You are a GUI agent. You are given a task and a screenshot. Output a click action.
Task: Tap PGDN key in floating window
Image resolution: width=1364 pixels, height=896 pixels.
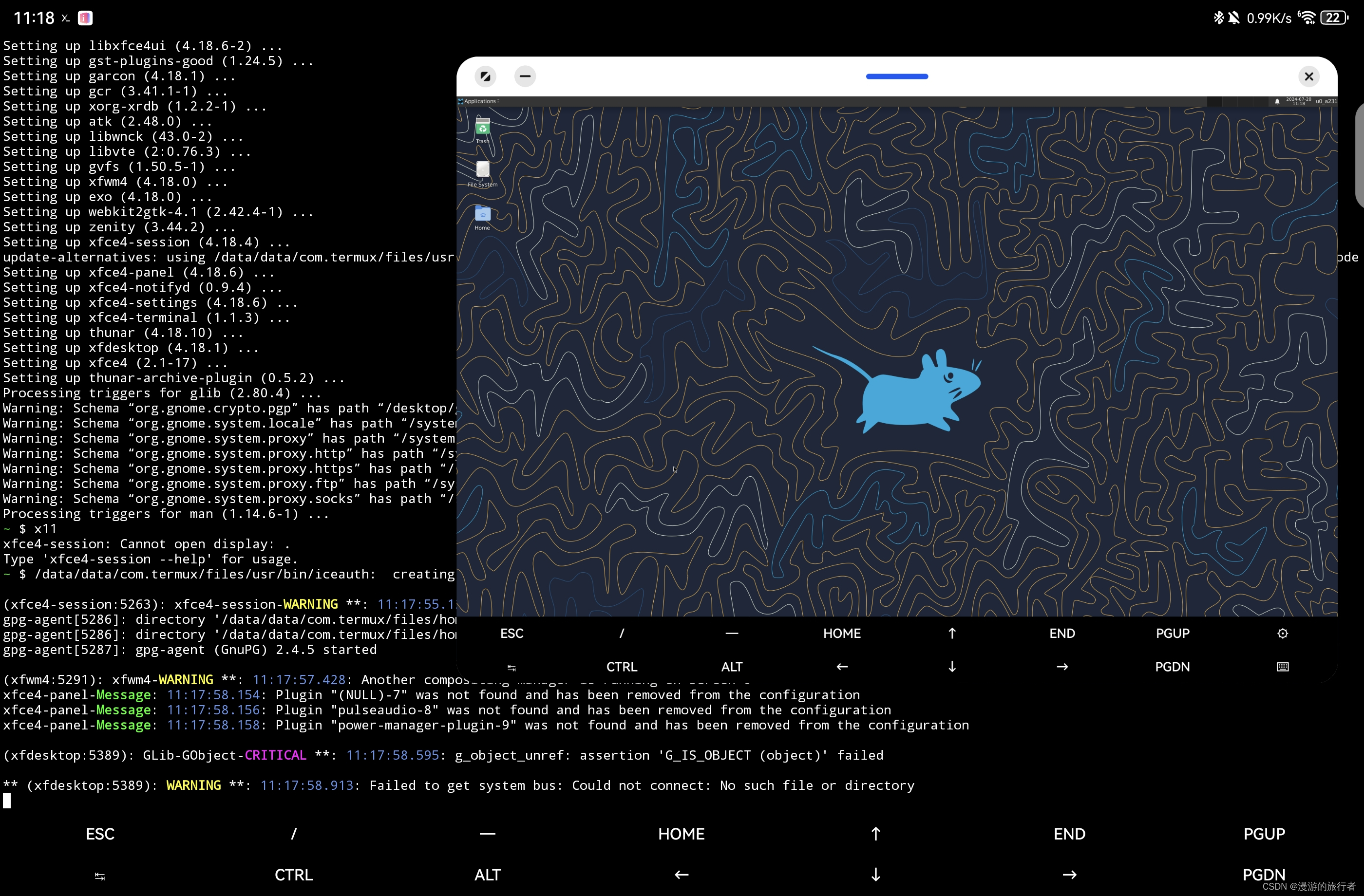[x=1173, y=667]
